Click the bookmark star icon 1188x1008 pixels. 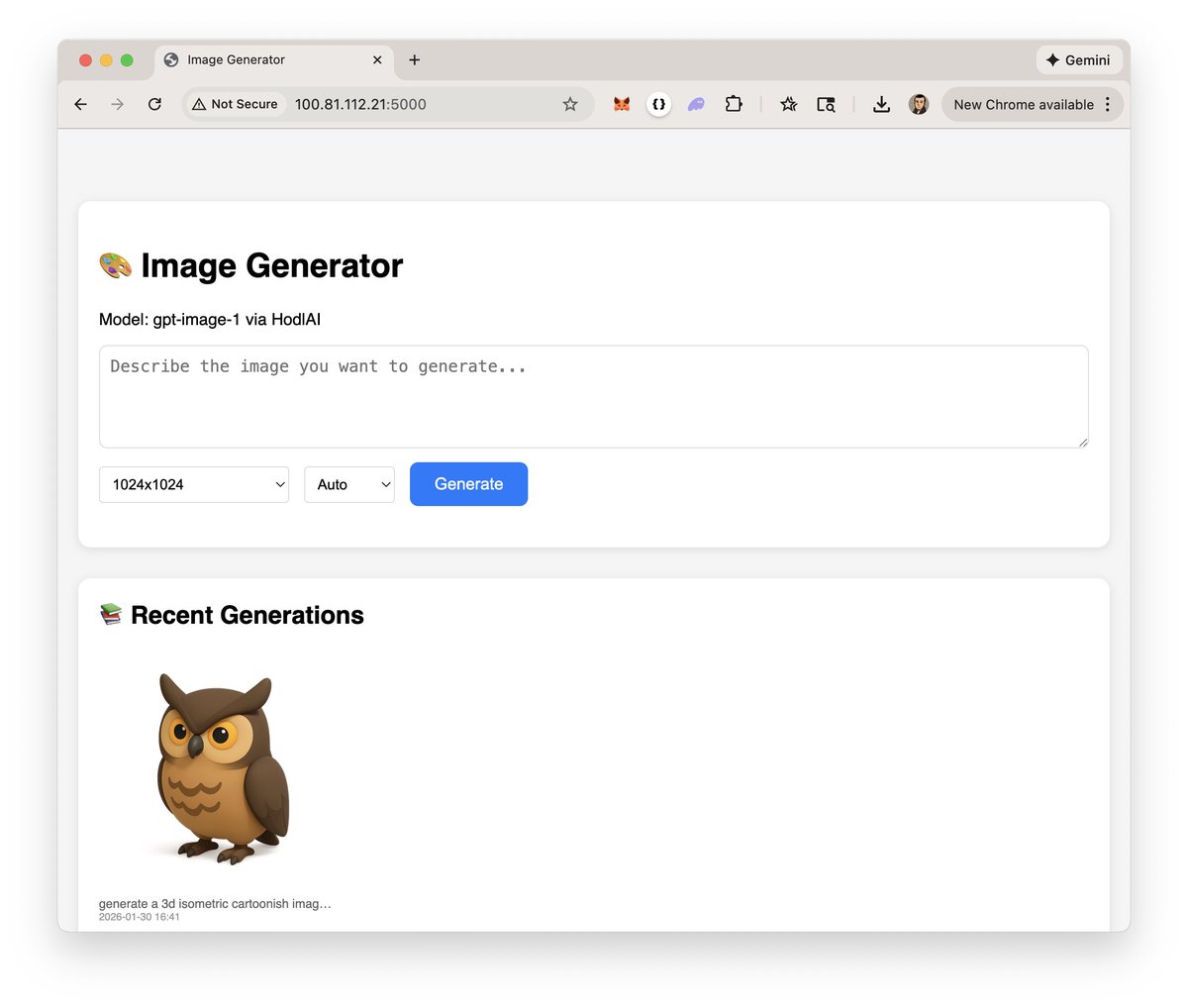(788, 104)
